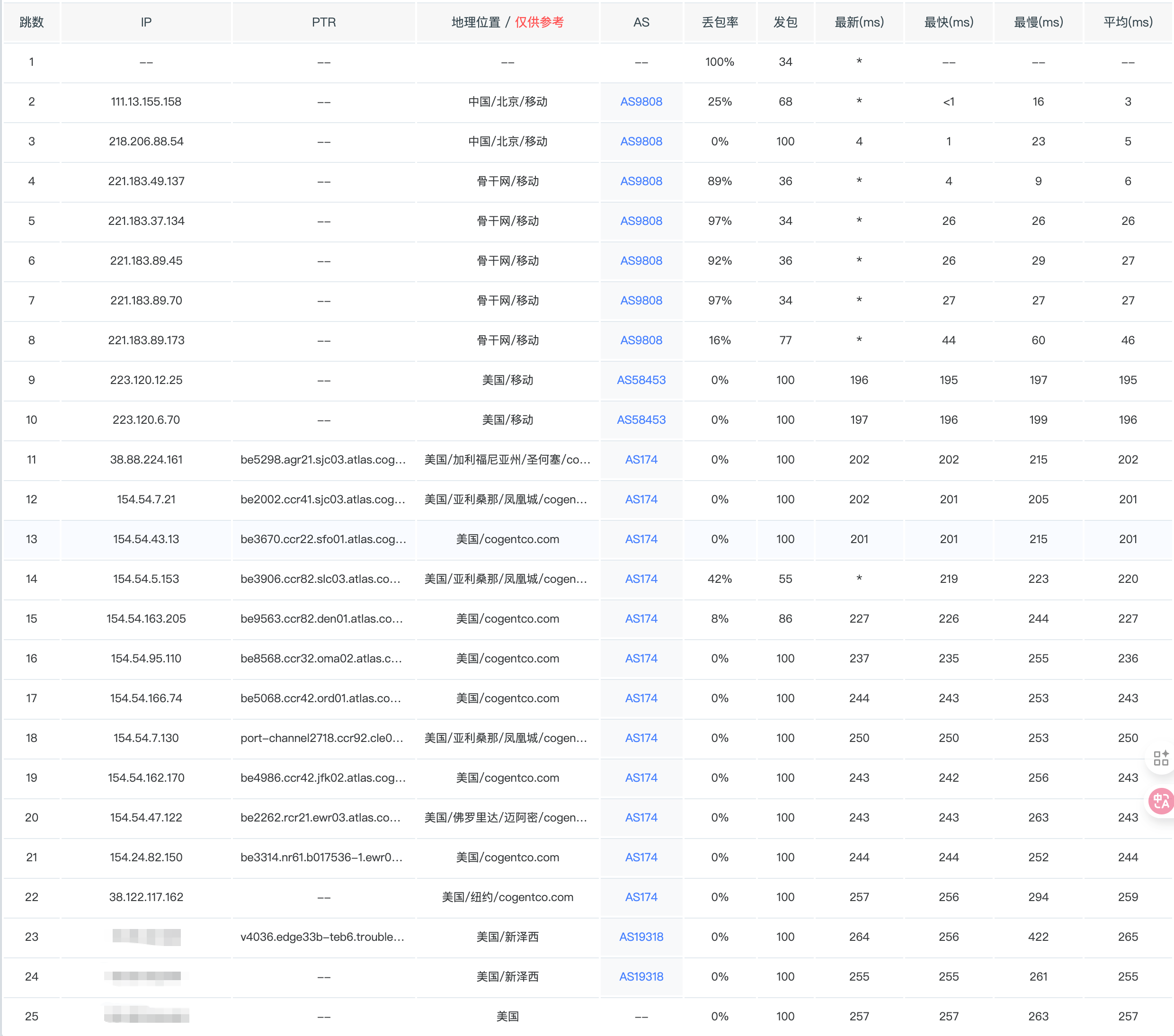This screenshot has width=1174, height=1036.
Task: Click AS174 link for 154.54.5.153
Action: [641, 579]
